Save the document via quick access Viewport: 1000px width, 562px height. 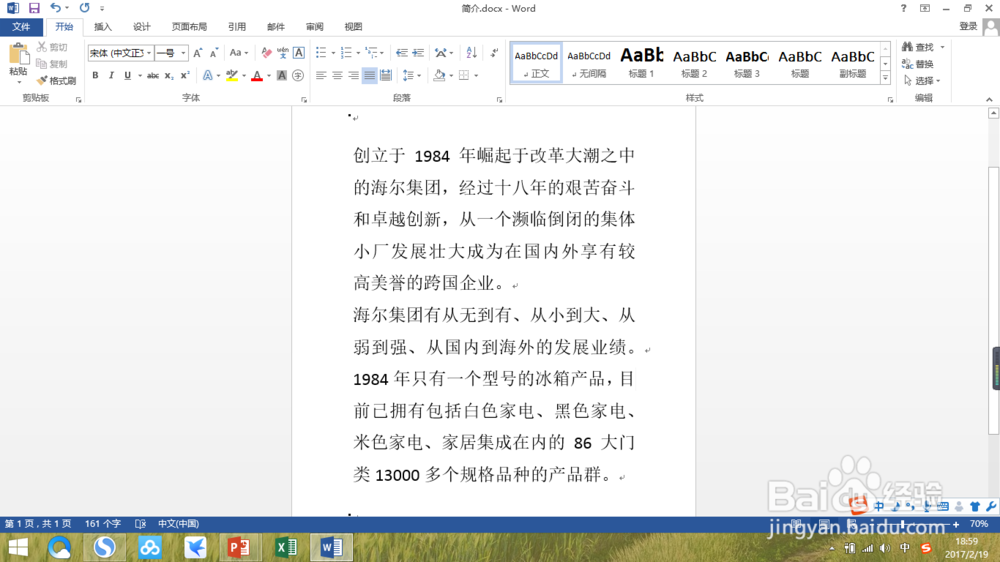pyautogui.click(x=34, y=8)
